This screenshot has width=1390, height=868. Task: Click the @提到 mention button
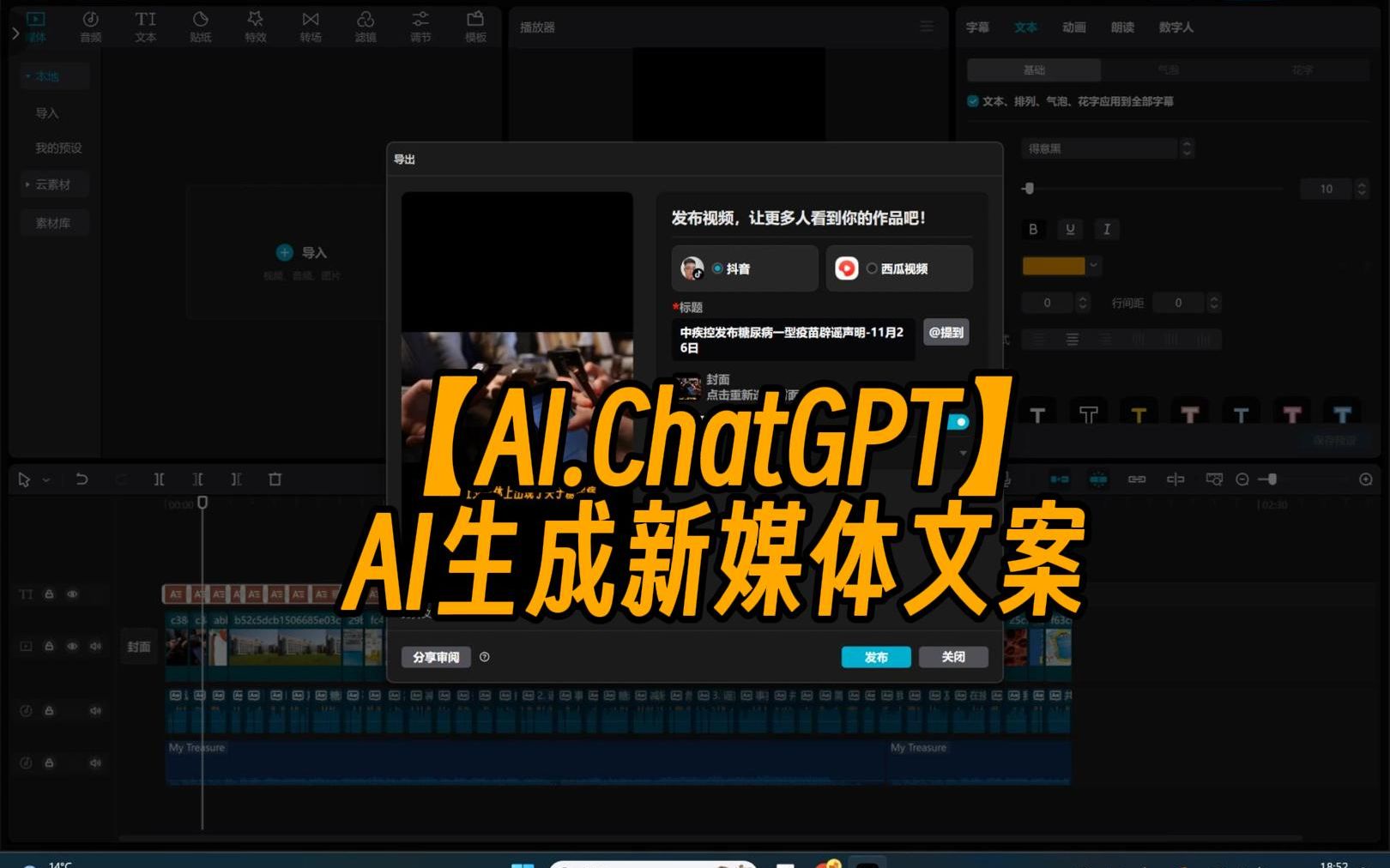(946, 332)
